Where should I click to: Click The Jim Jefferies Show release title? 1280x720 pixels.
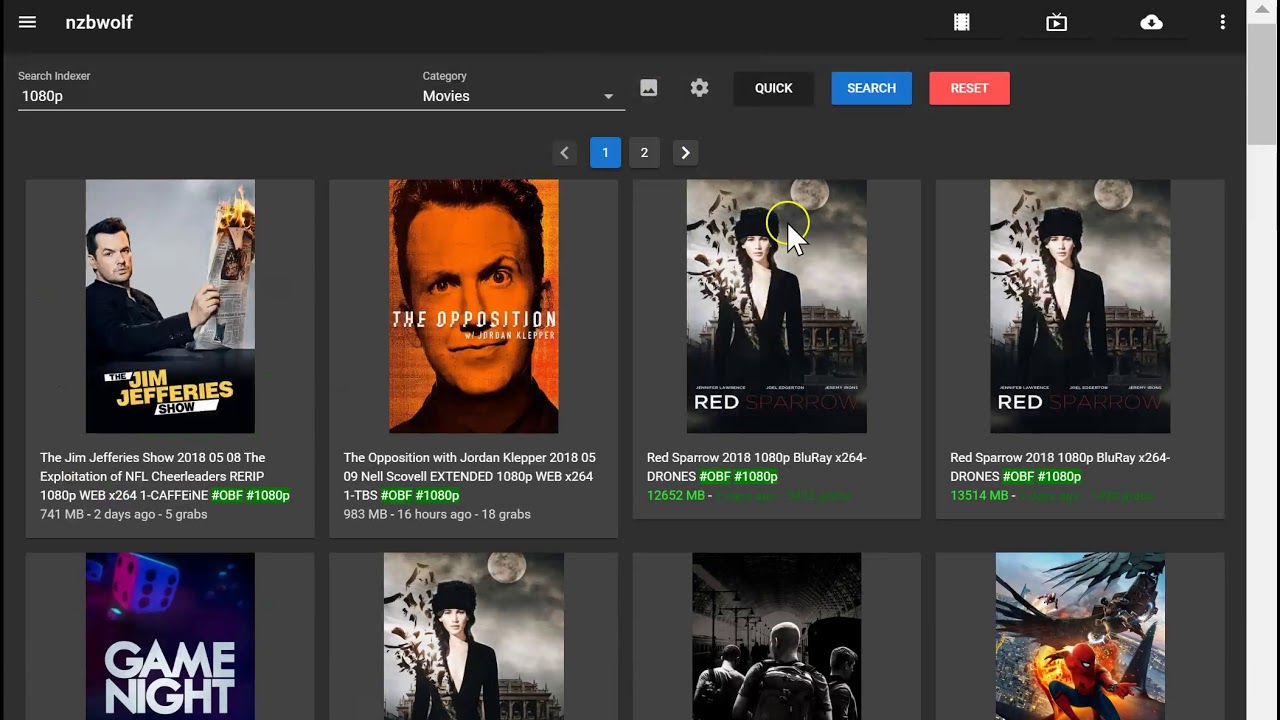[x=165, y=476]
